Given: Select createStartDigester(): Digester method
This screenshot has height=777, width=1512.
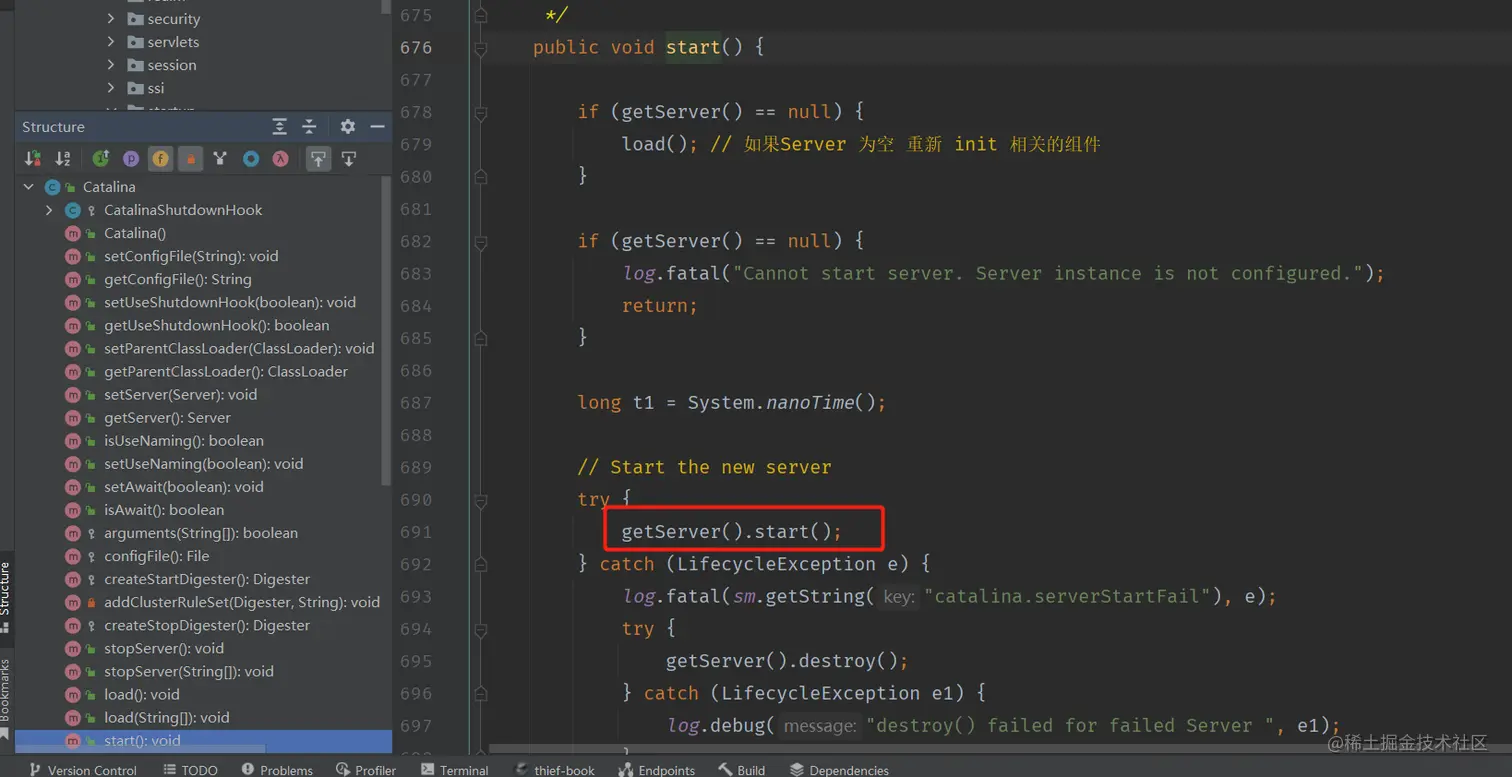Looking at the screenshot, I should click(207, 578).
